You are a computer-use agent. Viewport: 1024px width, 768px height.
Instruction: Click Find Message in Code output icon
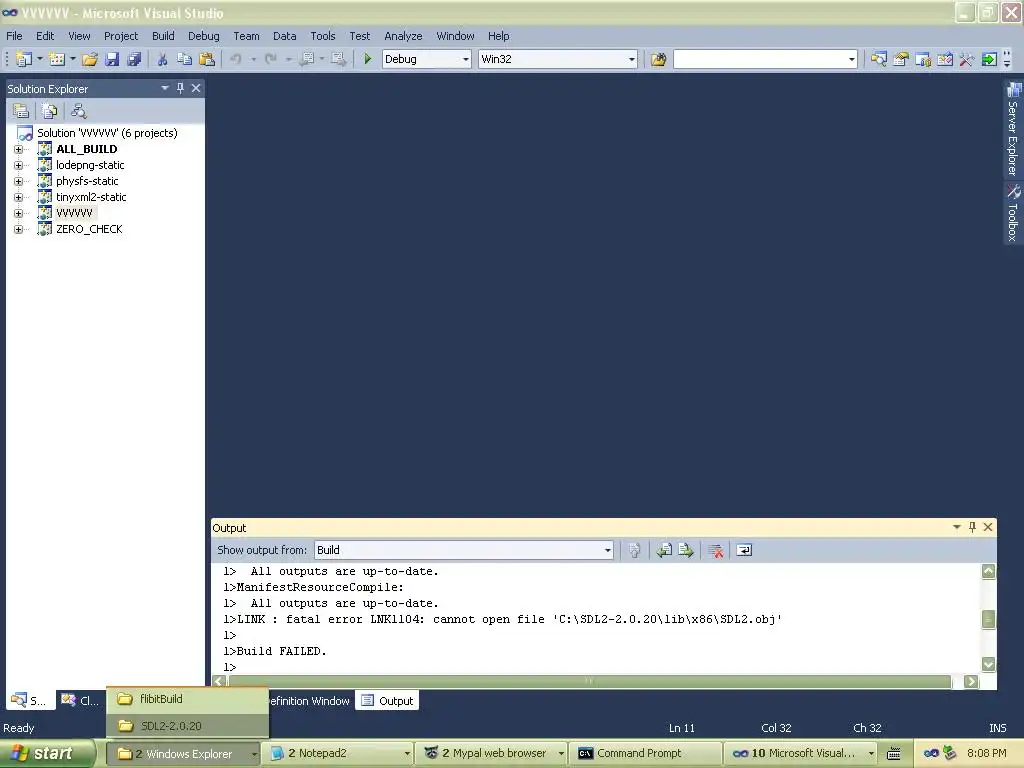tap(634, 551)
